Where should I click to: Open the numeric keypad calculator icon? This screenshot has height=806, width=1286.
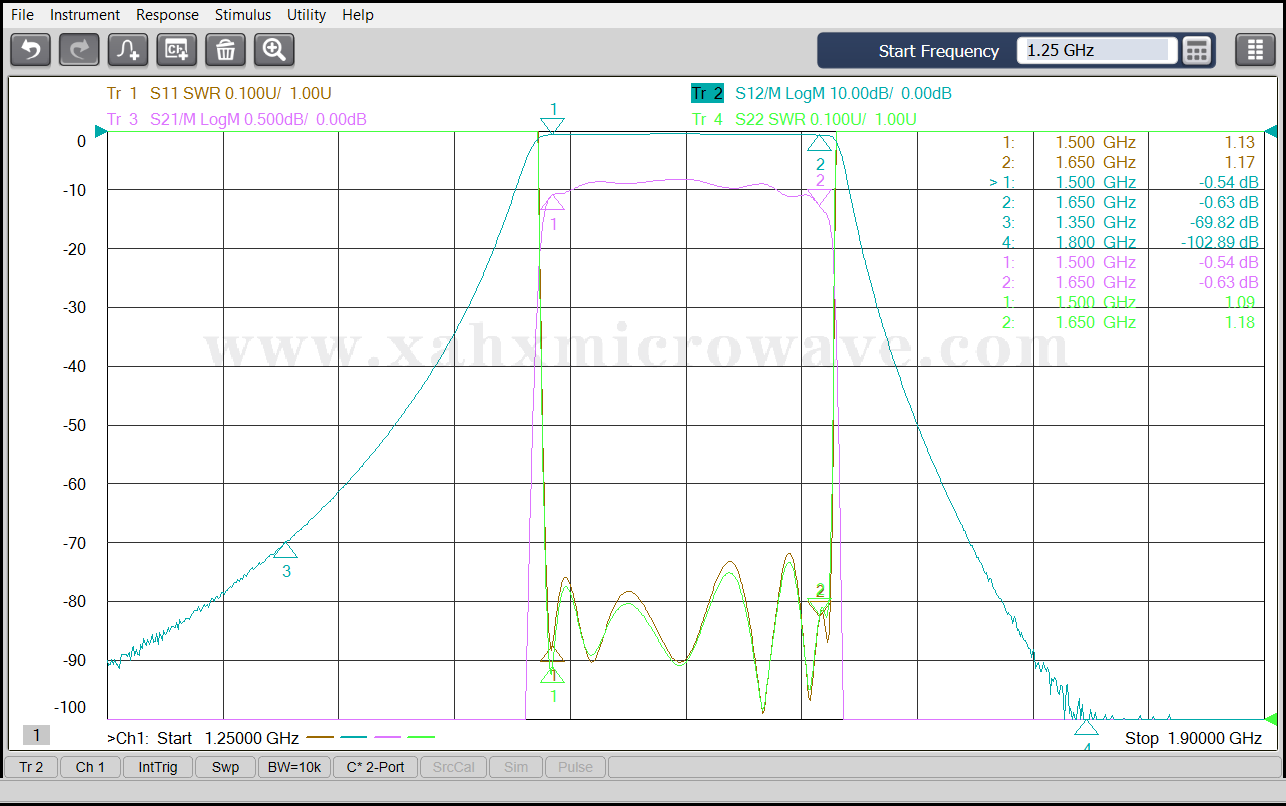(x=1197, y=50)
